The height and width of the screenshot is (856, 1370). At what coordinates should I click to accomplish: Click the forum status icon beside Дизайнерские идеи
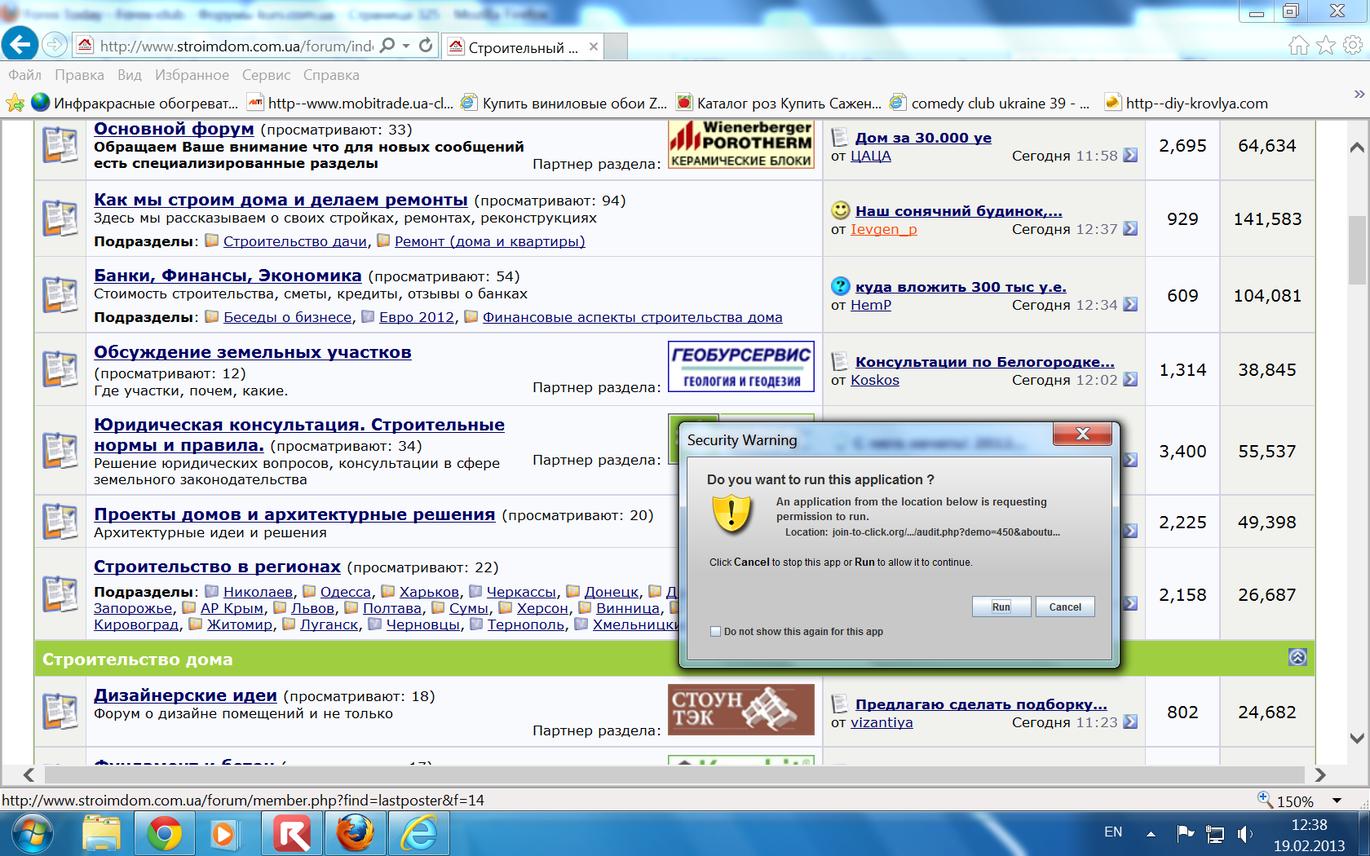pos(60,710)
